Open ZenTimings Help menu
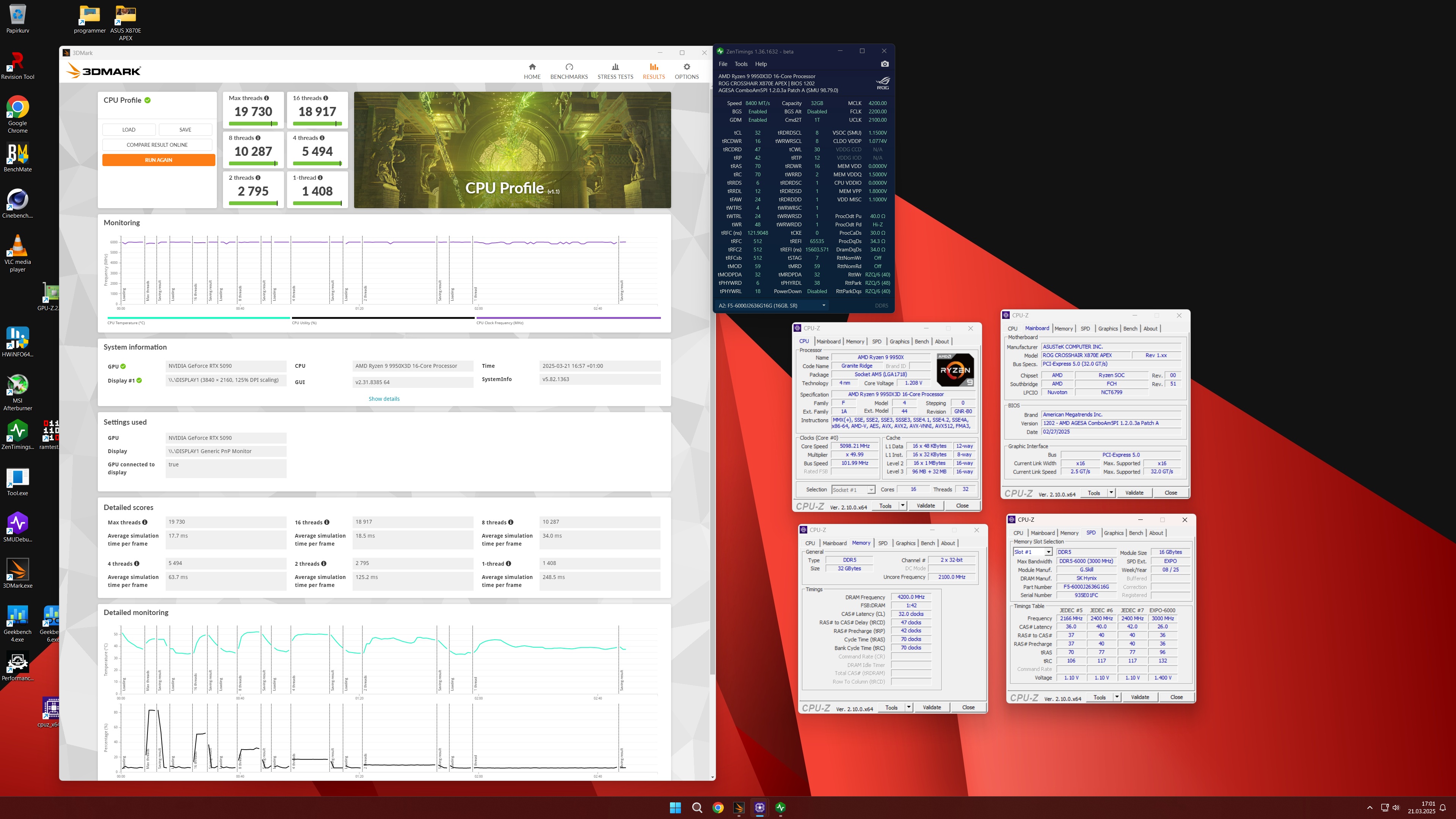Screen dimensions: 1456x819 coord(761,64)
